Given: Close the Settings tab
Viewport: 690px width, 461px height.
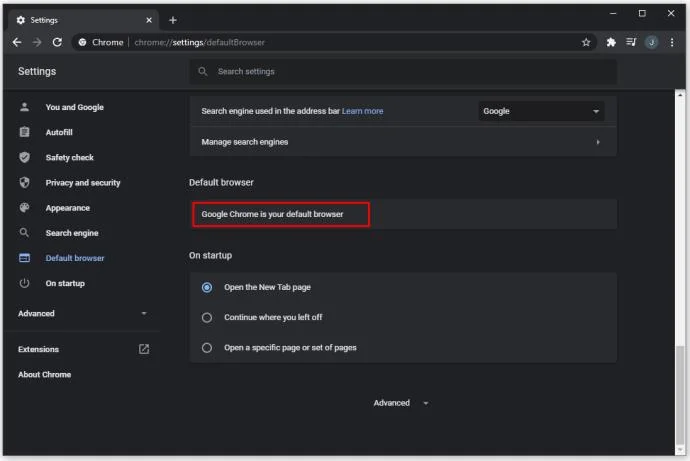Looking at the screenshot, I should [149, 20].
